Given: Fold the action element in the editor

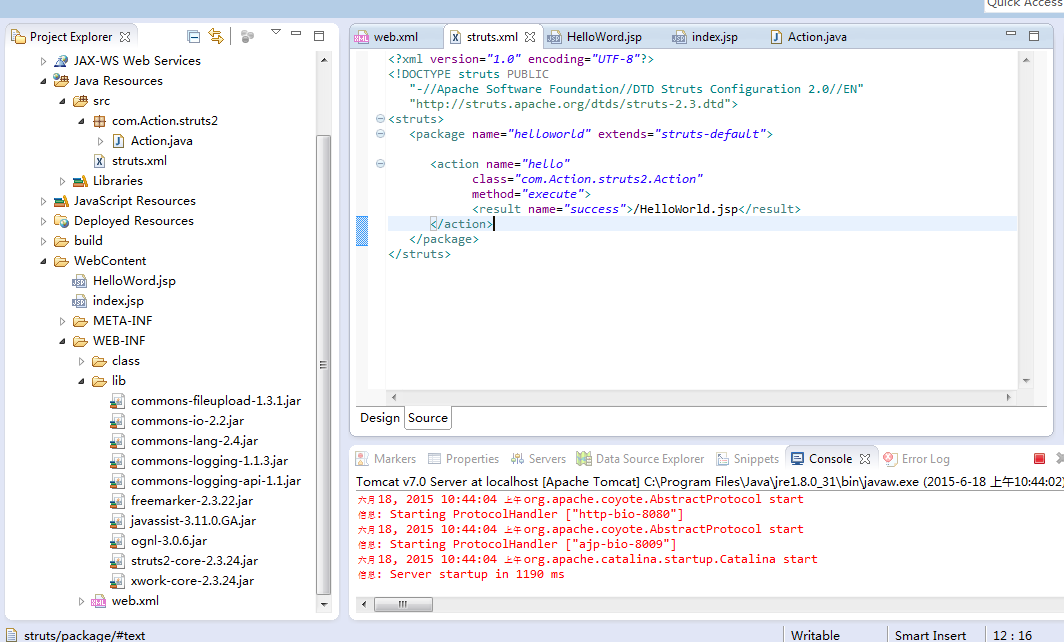Looking at the screenshot, I should click(380, 164).
